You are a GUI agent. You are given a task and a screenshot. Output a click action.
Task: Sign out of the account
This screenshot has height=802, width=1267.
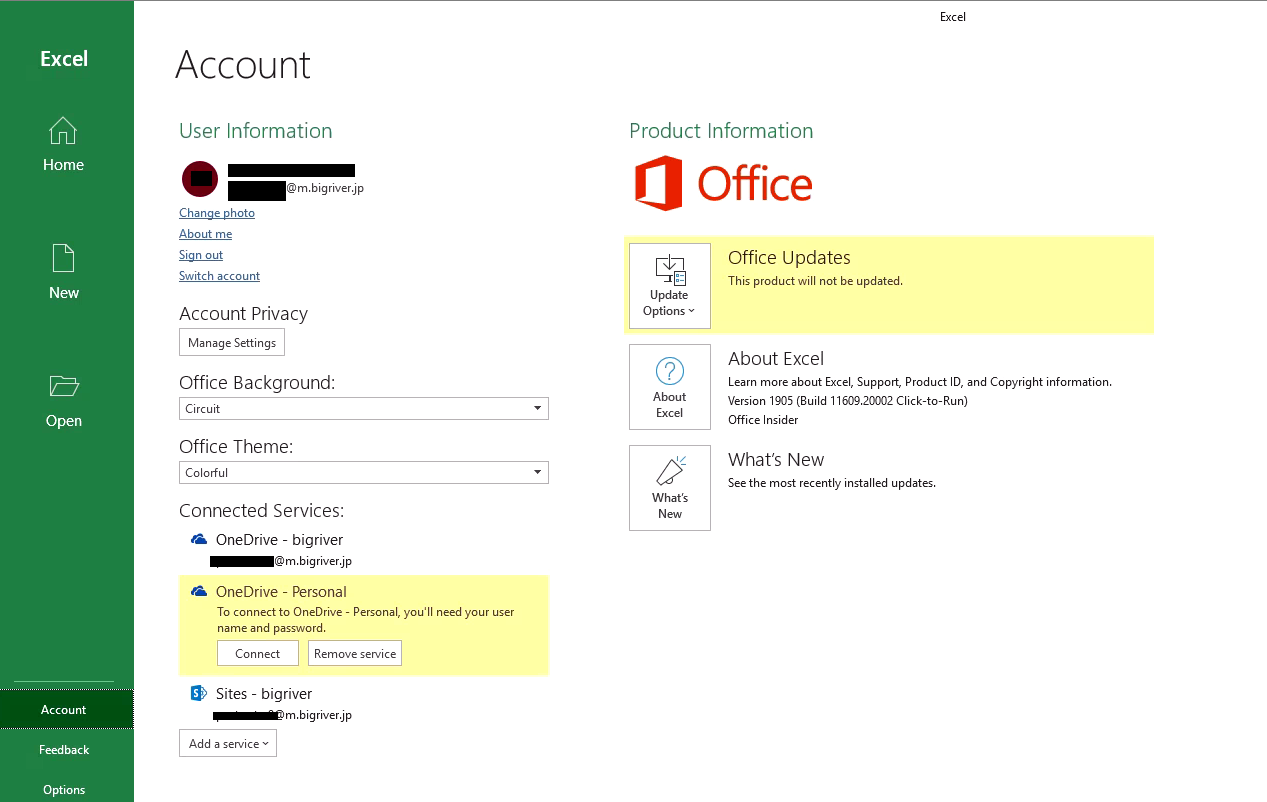(x=200, y=254)
